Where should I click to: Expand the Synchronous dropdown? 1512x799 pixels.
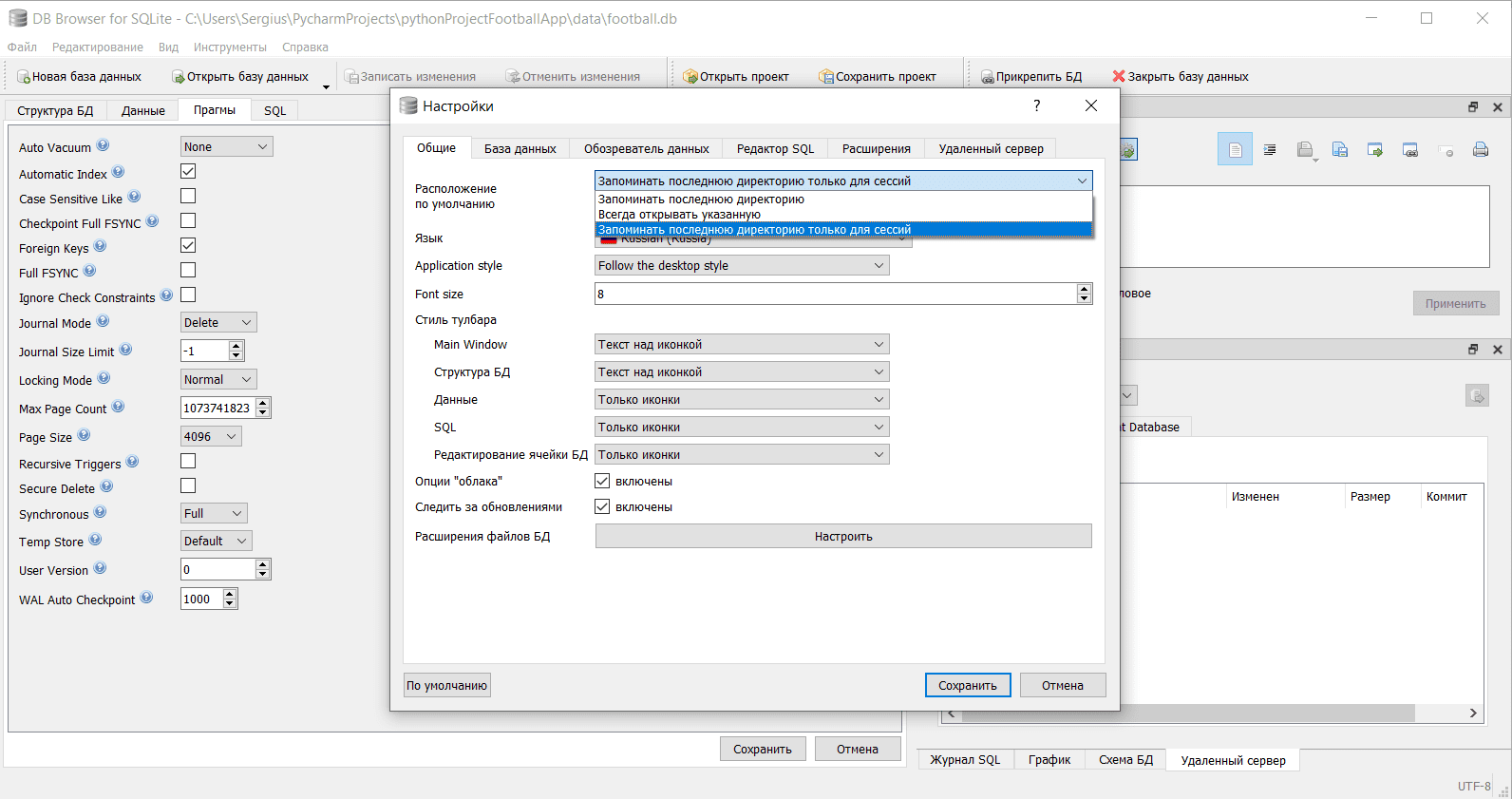215,513
